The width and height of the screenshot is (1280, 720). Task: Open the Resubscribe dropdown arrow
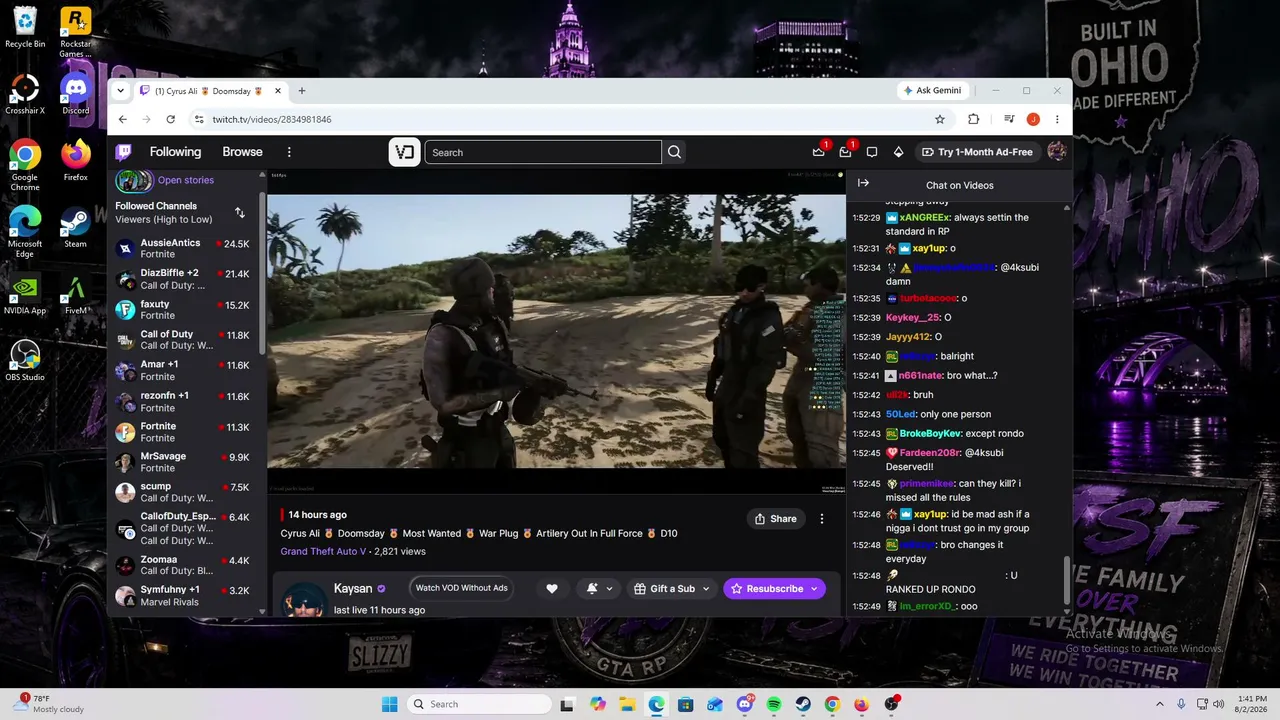point(814,589)
